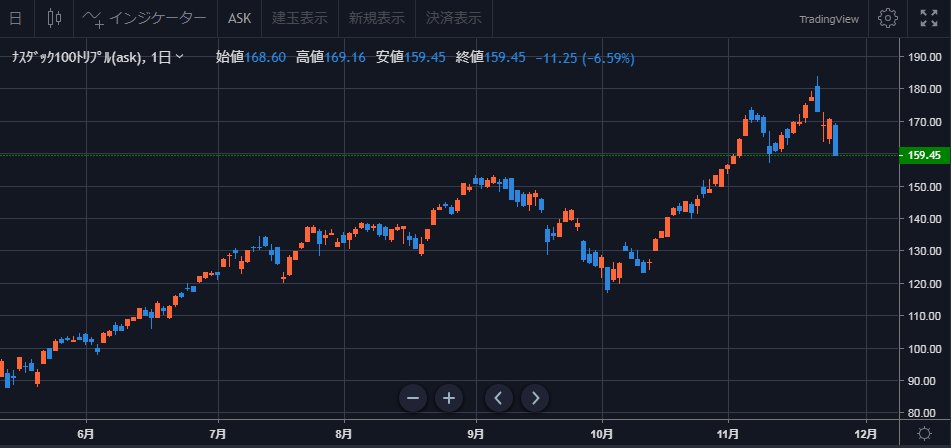Click the 110.00 price axis label
This screenshot has height=448, width=951.
pyautogui.click(x=925, y=316)
